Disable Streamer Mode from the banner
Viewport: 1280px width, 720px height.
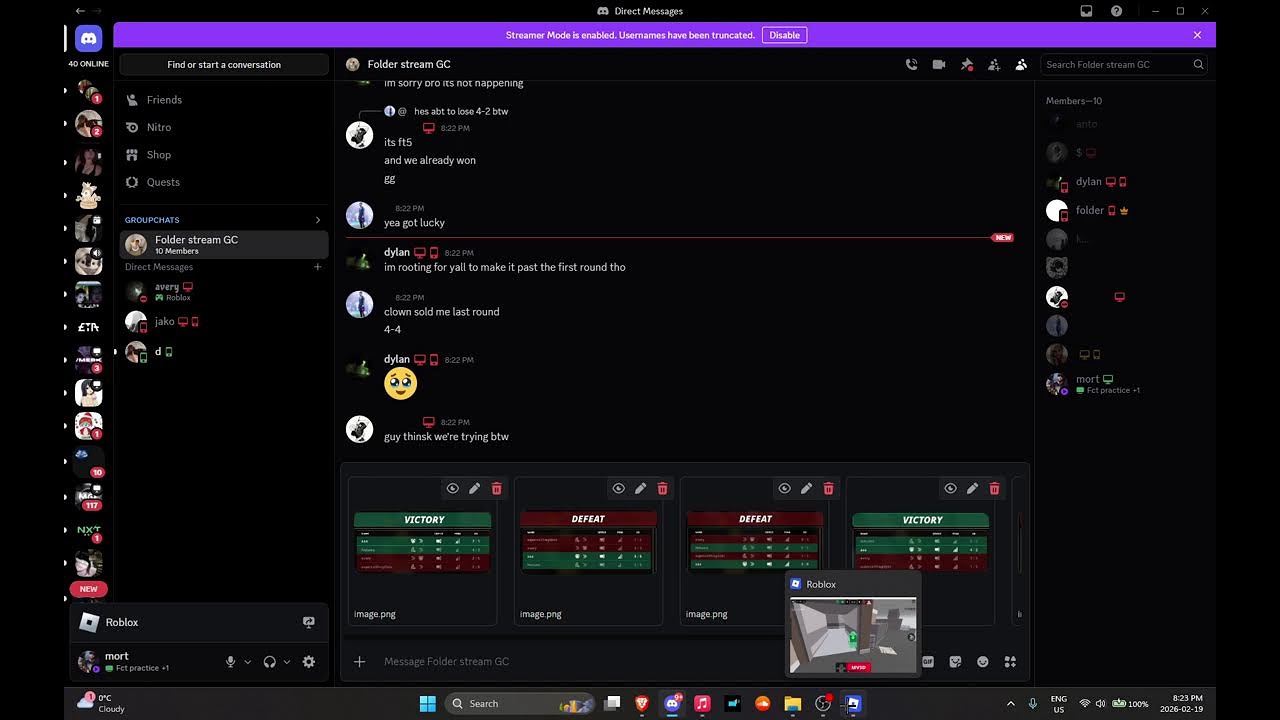784,35
